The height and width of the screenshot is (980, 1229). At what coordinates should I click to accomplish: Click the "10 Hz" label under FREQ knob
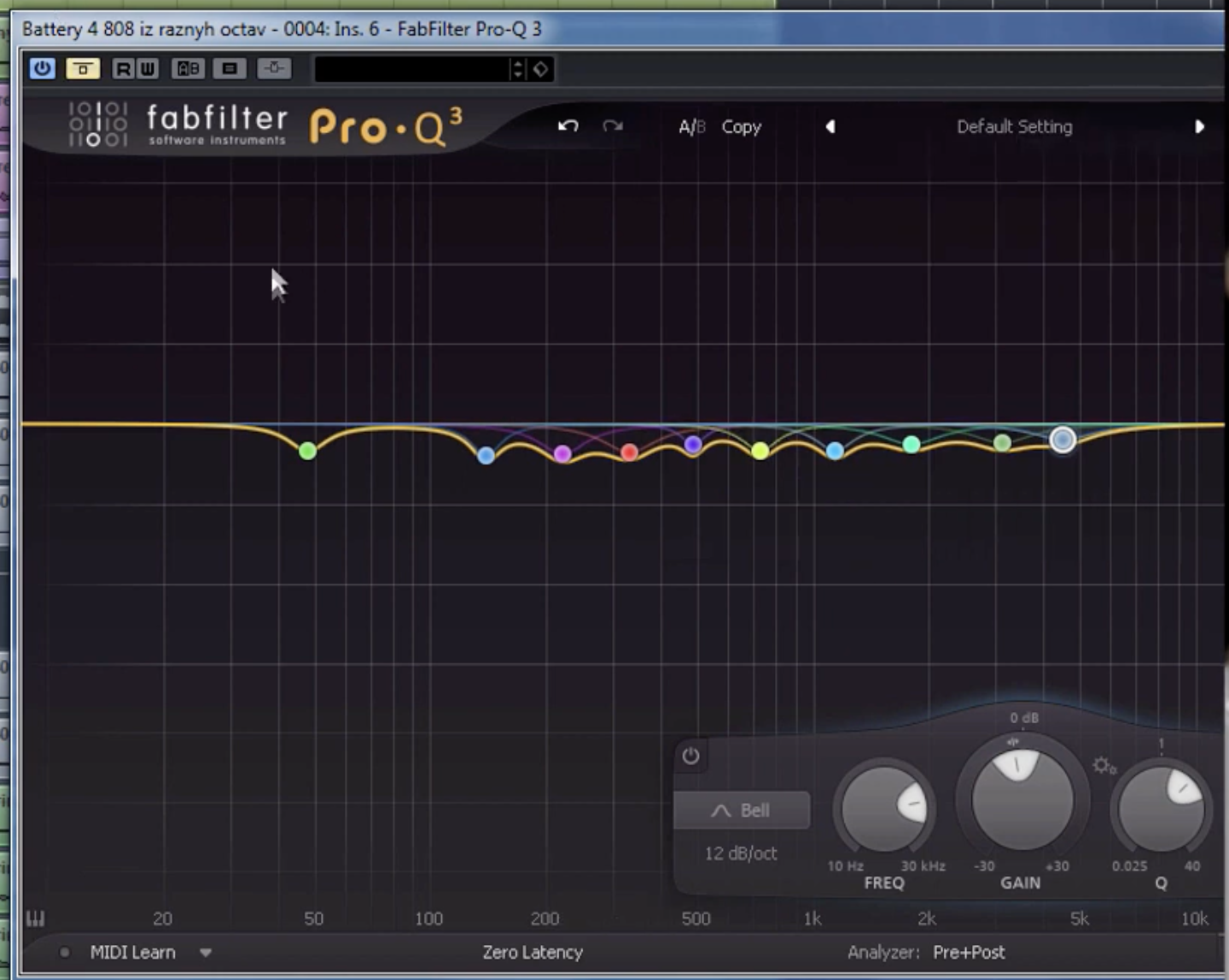tap(845, 866)
